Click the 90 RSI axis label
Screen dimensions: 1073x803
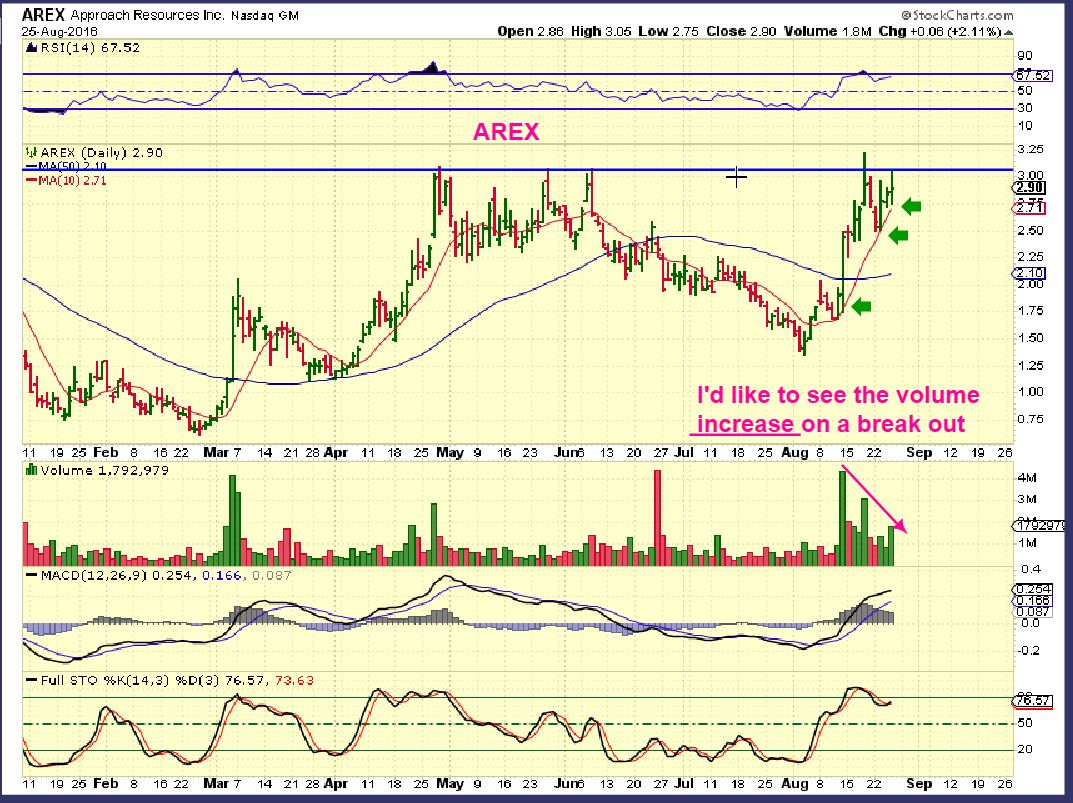coord(1025,56)
